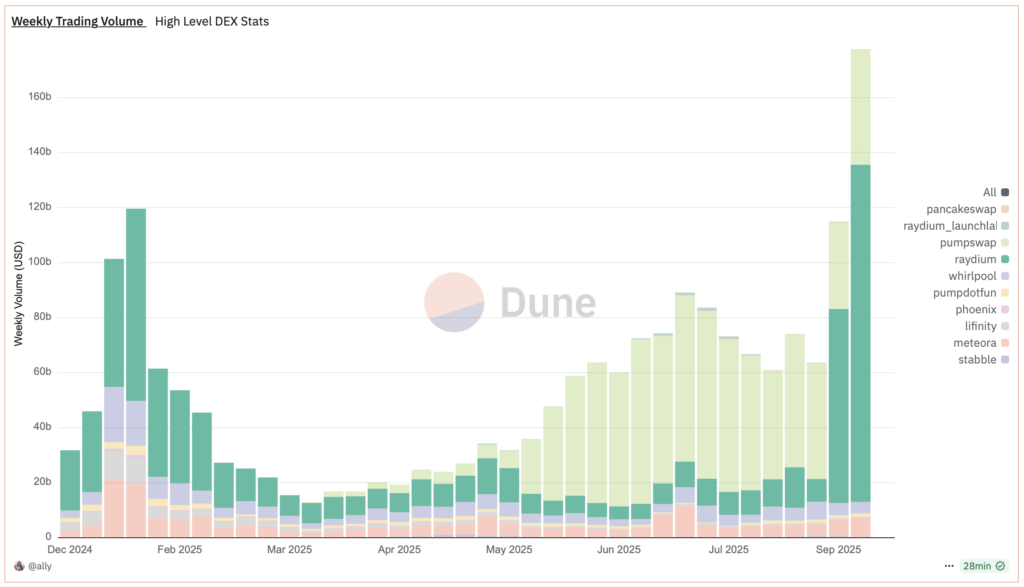The width and height of the screenshot is (1024, 587).
Task: Click the Jun 2025 x-axis label
Action: (x=618, y=550)
